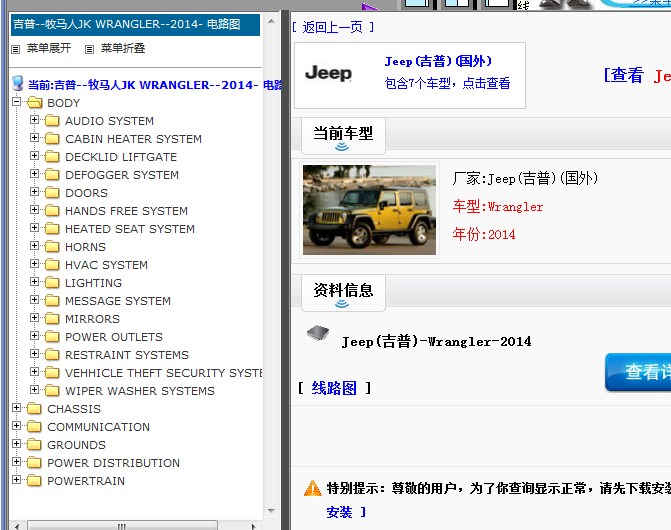Screen dimensions: 671x530
Task: Click the tree panel scroll-up arrow
Action: 271,21
